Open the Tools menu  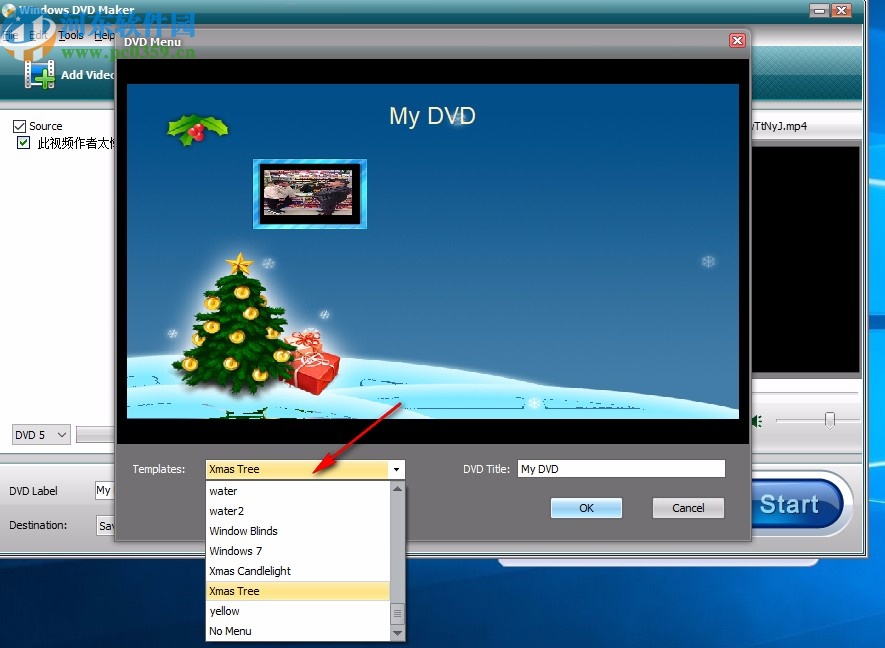(70, 35)
